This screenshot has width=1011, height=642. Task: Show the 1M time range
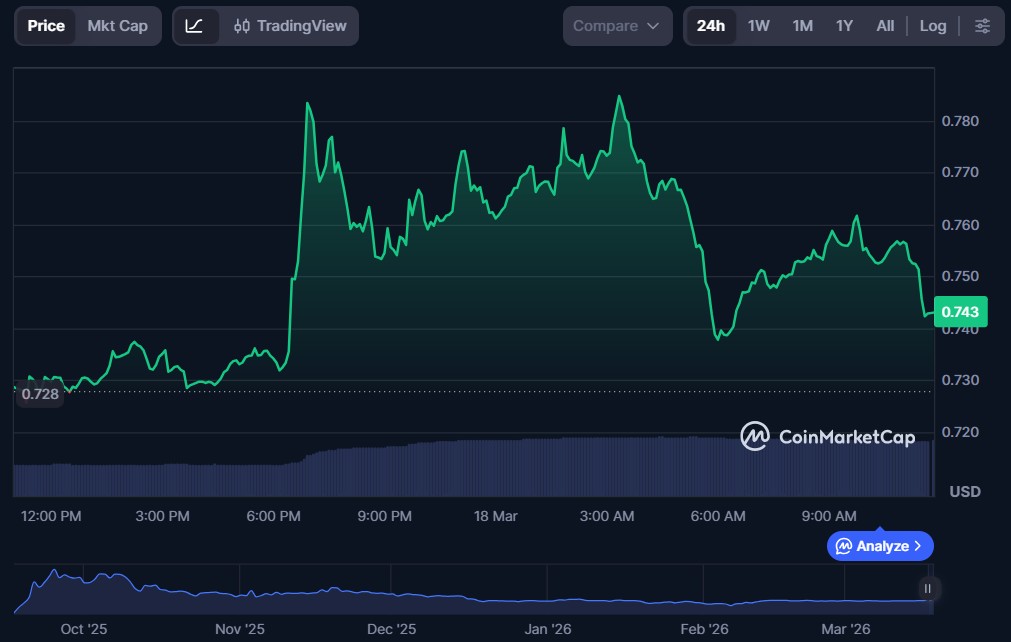point(802,26)
